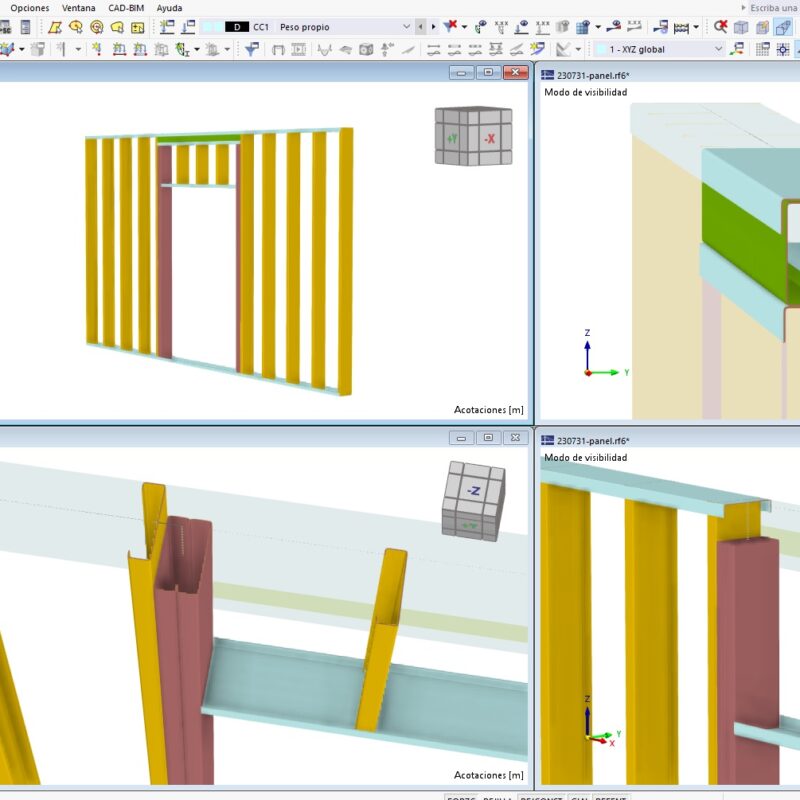Toggle the show results eye icon
Viewport: 800px width, 800px height.
click(x=480, y=27)
